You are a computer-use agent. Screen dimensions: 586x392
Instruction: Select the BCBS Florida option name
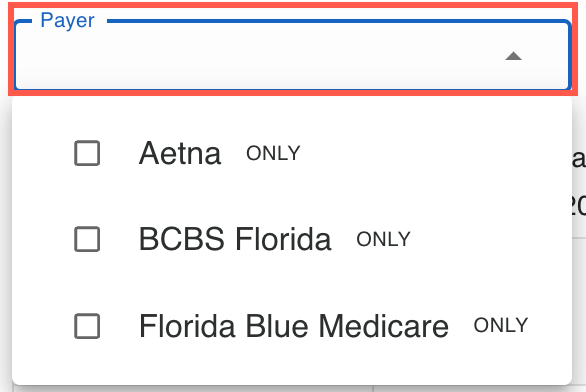coord(235,239)
